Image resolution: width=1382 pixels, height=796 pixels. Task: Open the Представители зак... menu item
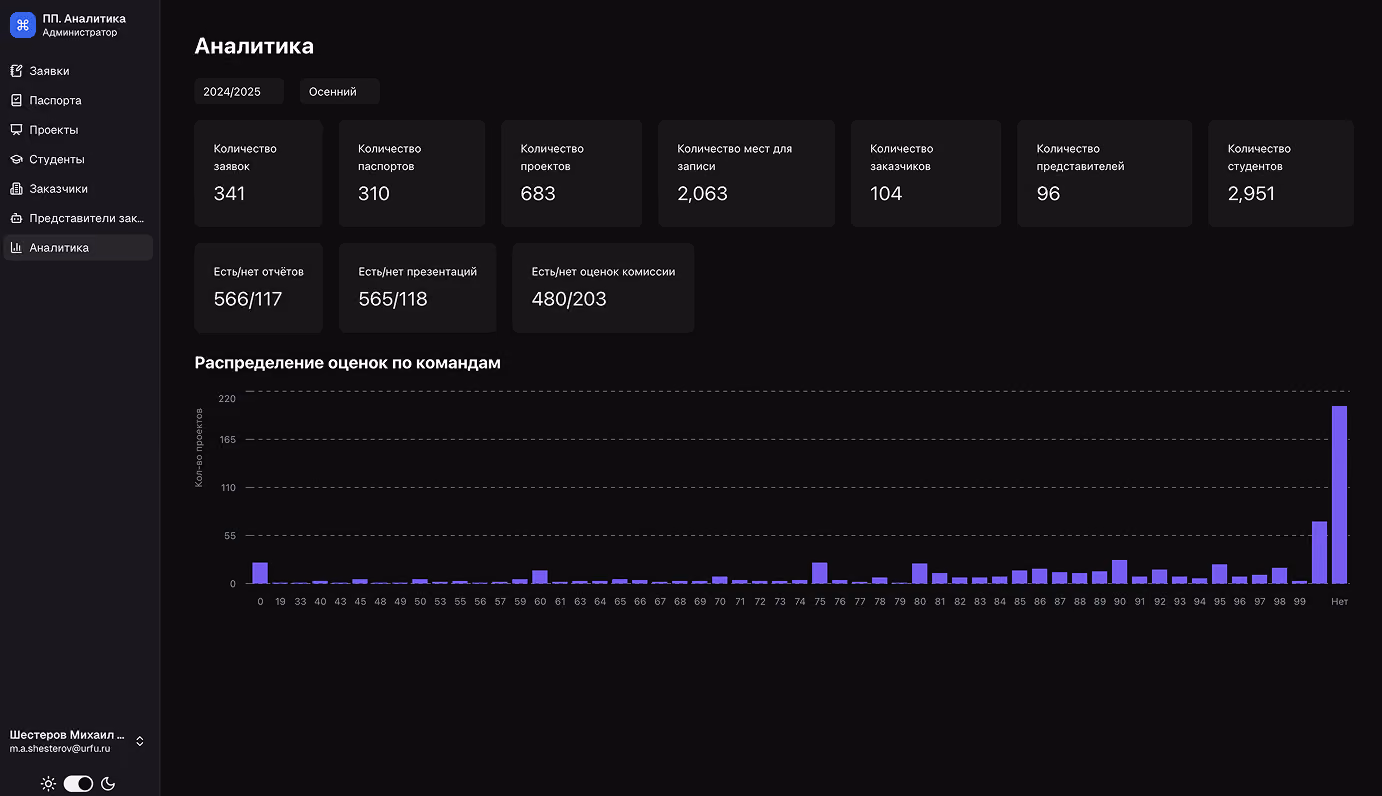78,218
